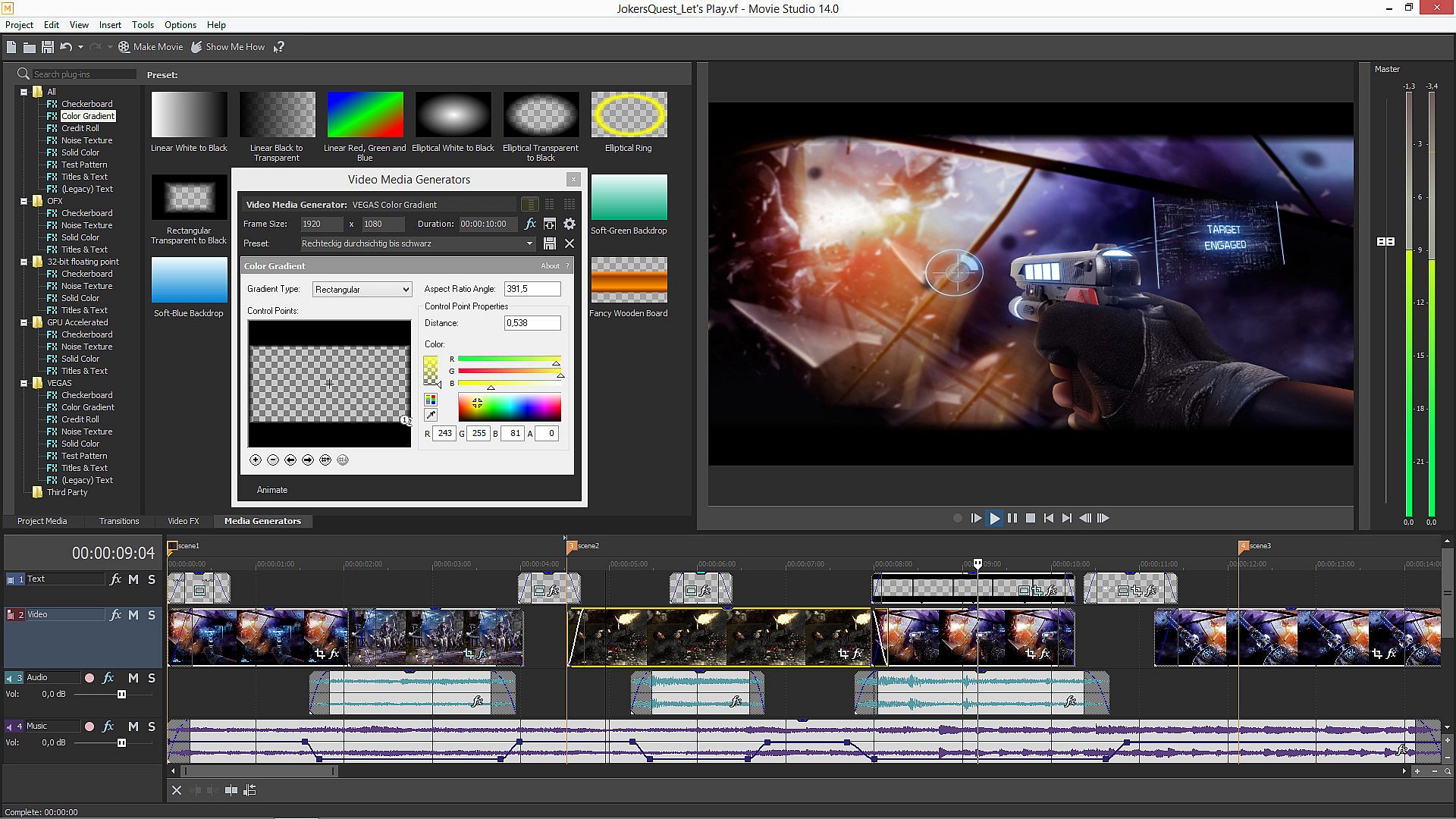
Task: Add a control point with the plus icon
Action: tap(256, 460)
